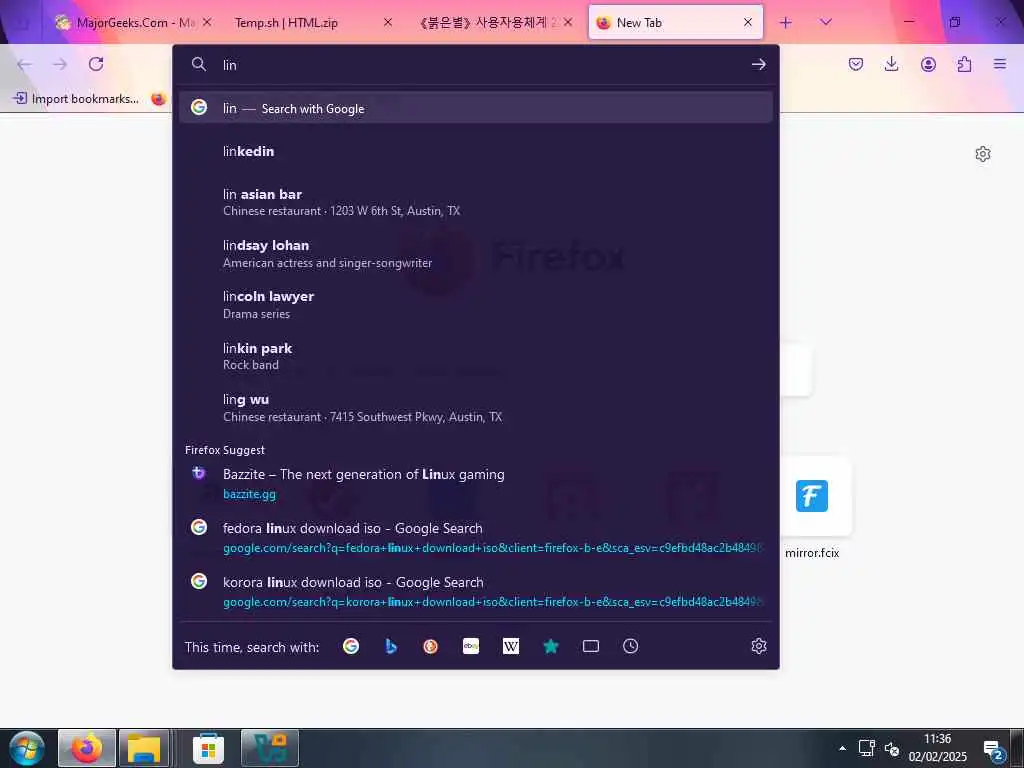Search this time with eBay
The image size is (1024, 768).
[x=471, y=646]
